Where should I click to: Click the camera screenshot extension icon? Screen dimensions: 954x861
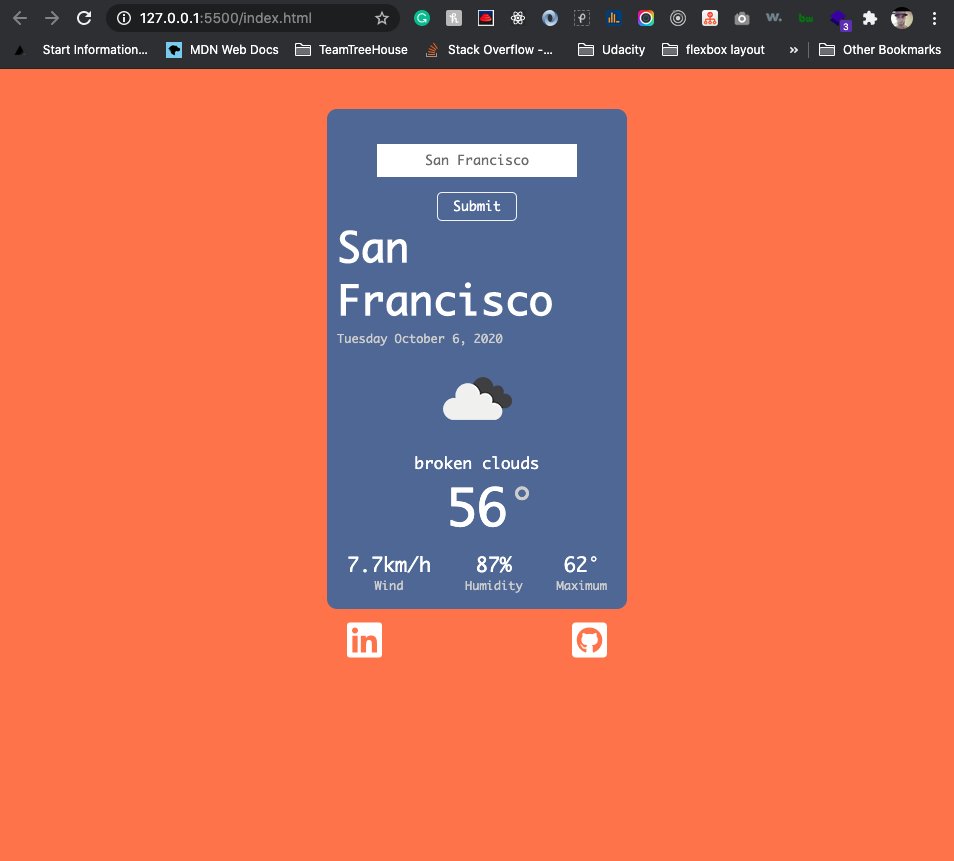click(741, 17)
